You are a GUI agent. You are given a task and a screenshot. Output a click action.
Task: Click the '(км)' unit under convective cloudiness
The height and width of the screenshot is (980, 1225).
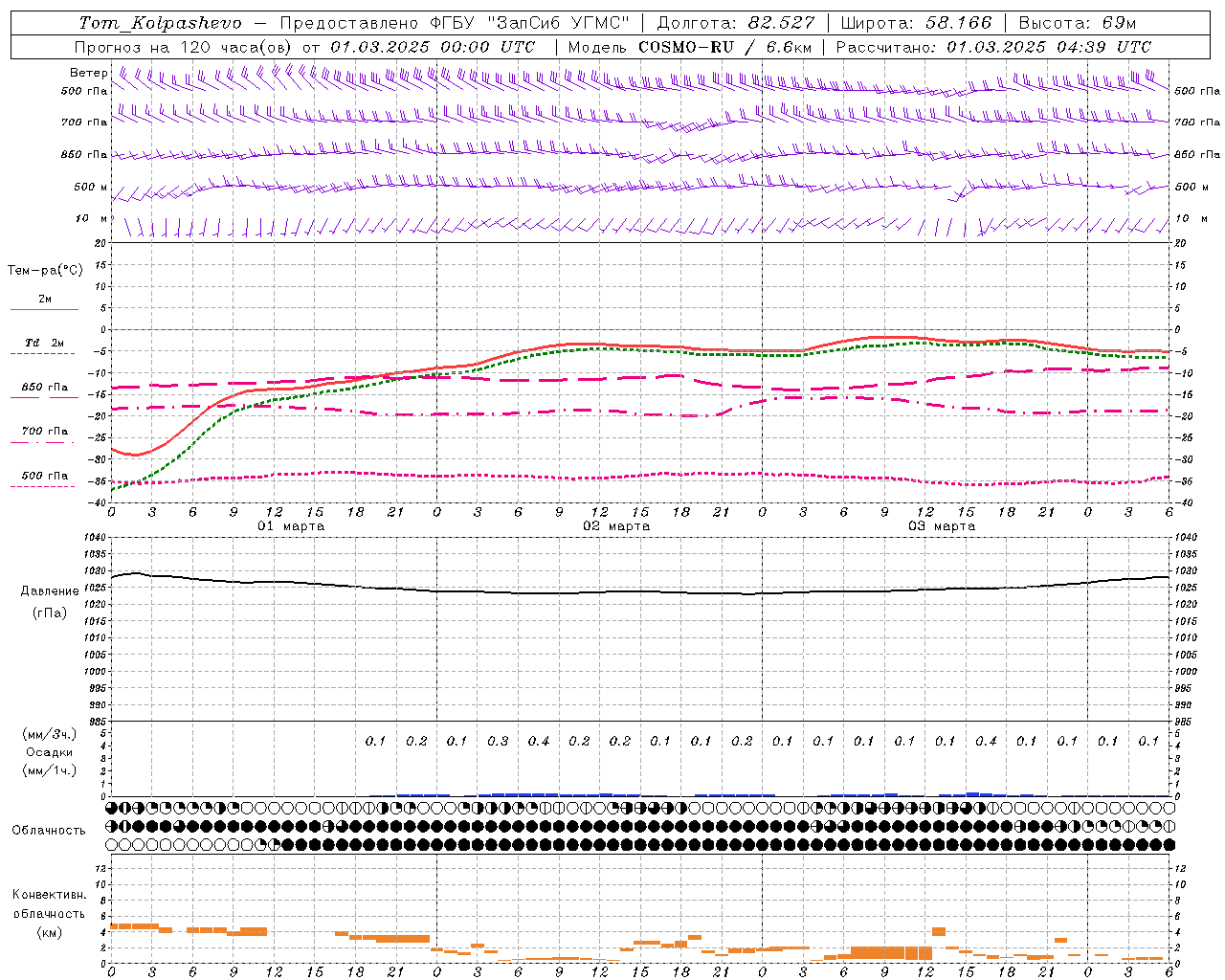50,932
